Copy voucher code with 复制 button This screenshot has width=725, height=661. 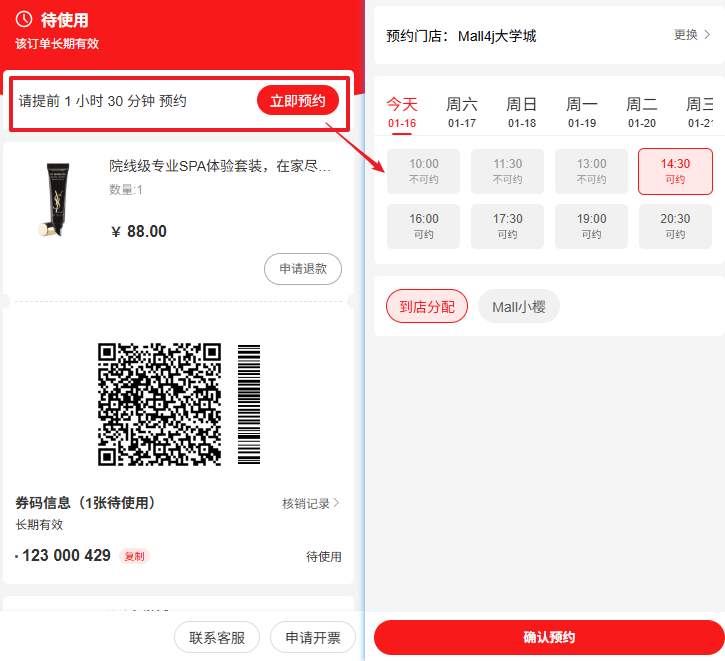click(x=135, y=556)
